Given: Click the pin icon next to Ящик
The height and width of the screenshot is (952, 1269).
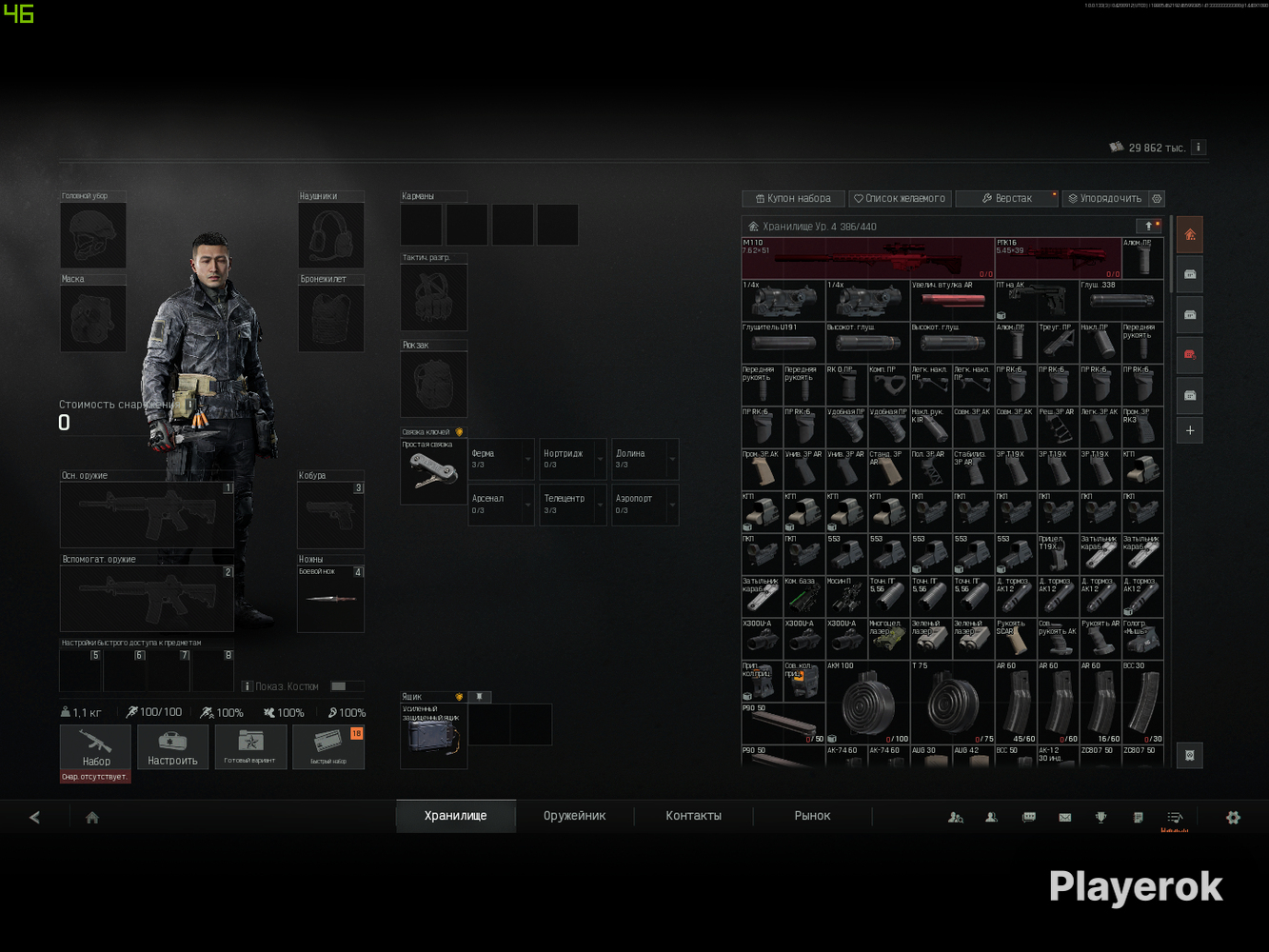Looking at the screenshot, I should tap(480, 697).
